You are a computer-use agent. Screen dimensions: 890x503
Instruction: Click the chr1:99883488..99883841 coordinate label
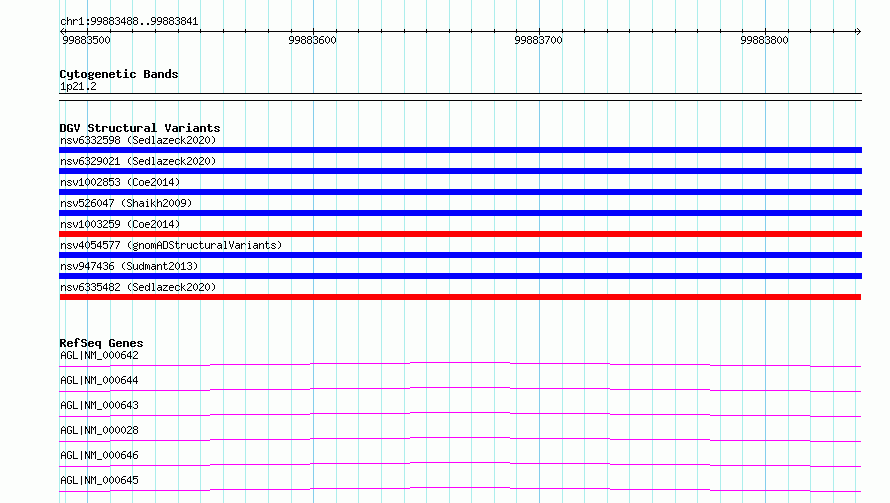(x=129, y=22)
